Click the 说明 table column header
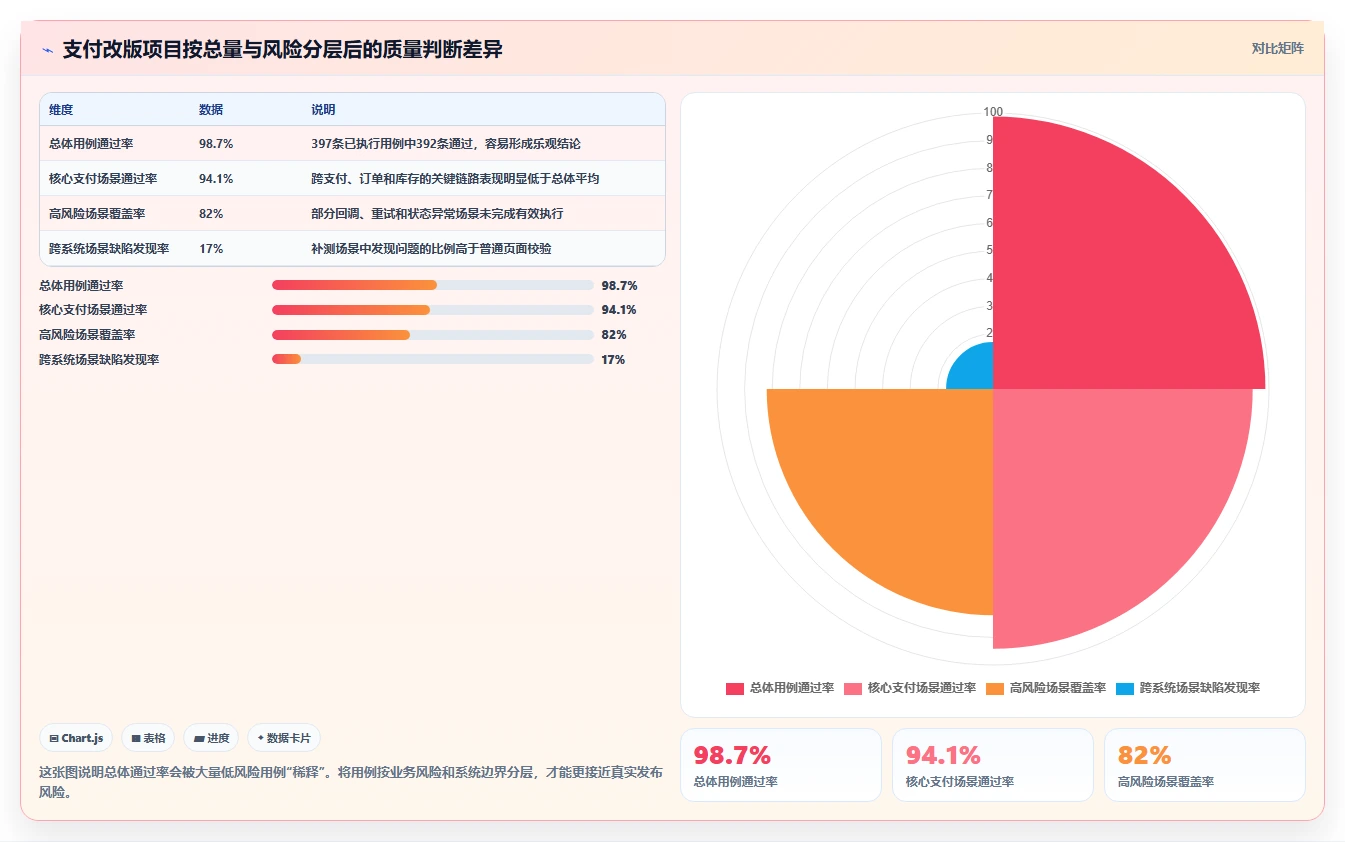This screenshot has height=842, width=1345. coord(323,109)
